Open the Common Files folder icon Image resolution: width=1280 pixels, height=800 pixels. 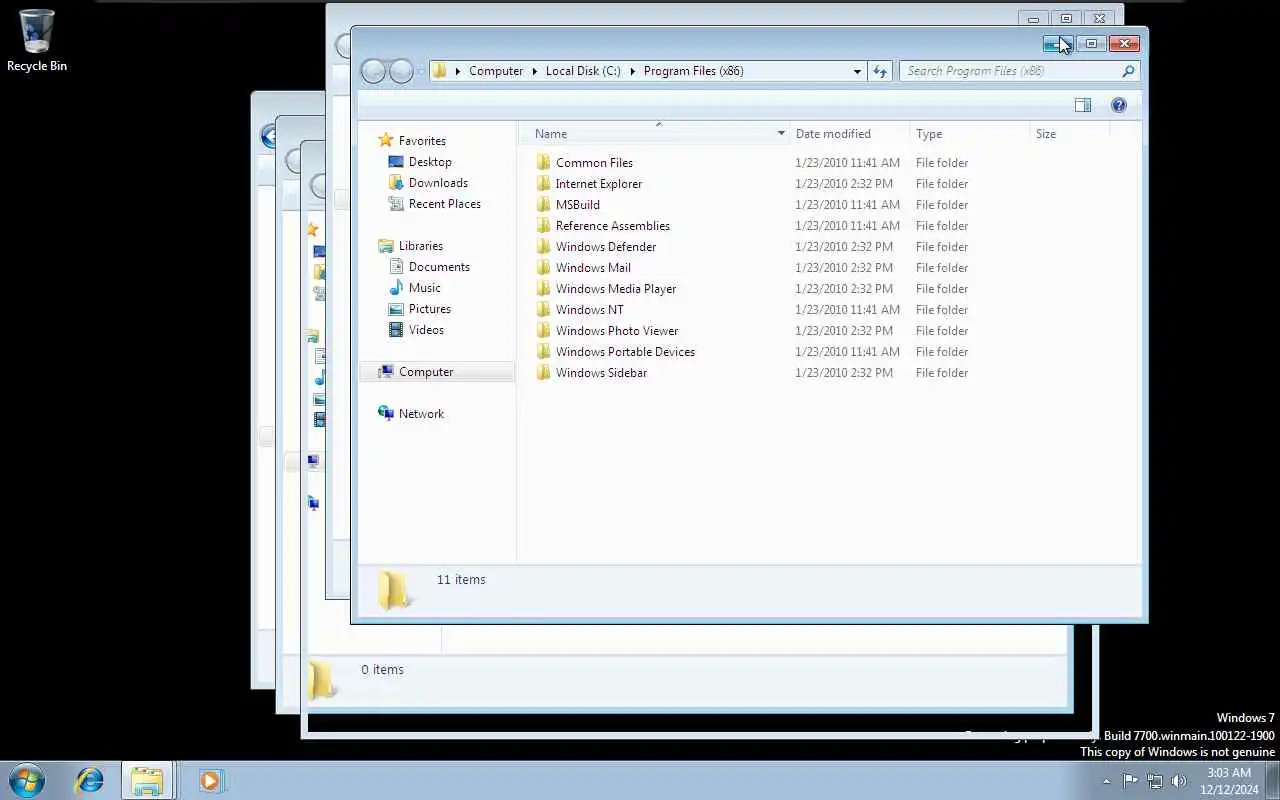click(543, 162)
